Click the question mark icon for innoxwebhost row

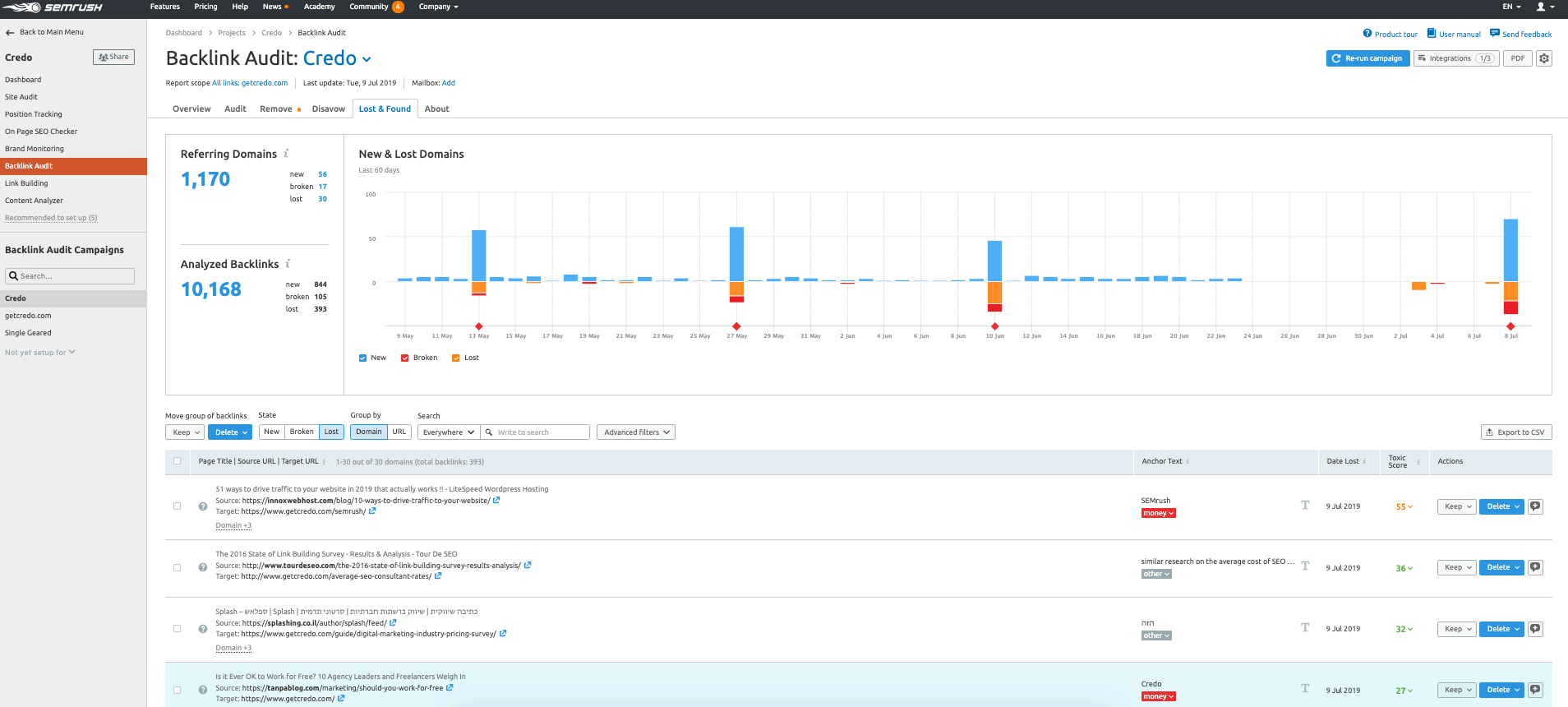[203, 506]
